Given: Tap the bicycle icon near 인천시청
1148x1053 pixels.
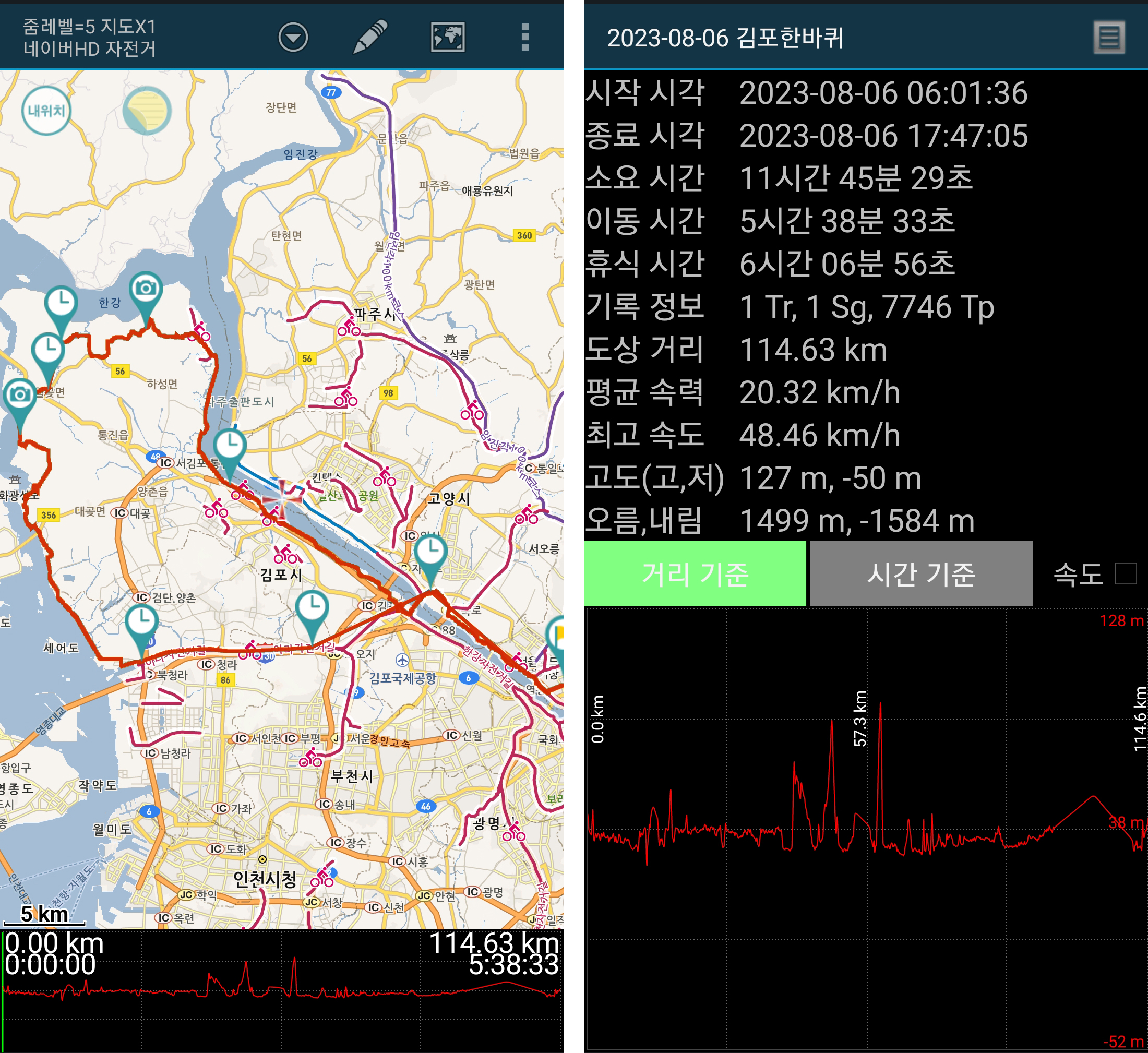Looking at the screenshot, I should point(322,878).
